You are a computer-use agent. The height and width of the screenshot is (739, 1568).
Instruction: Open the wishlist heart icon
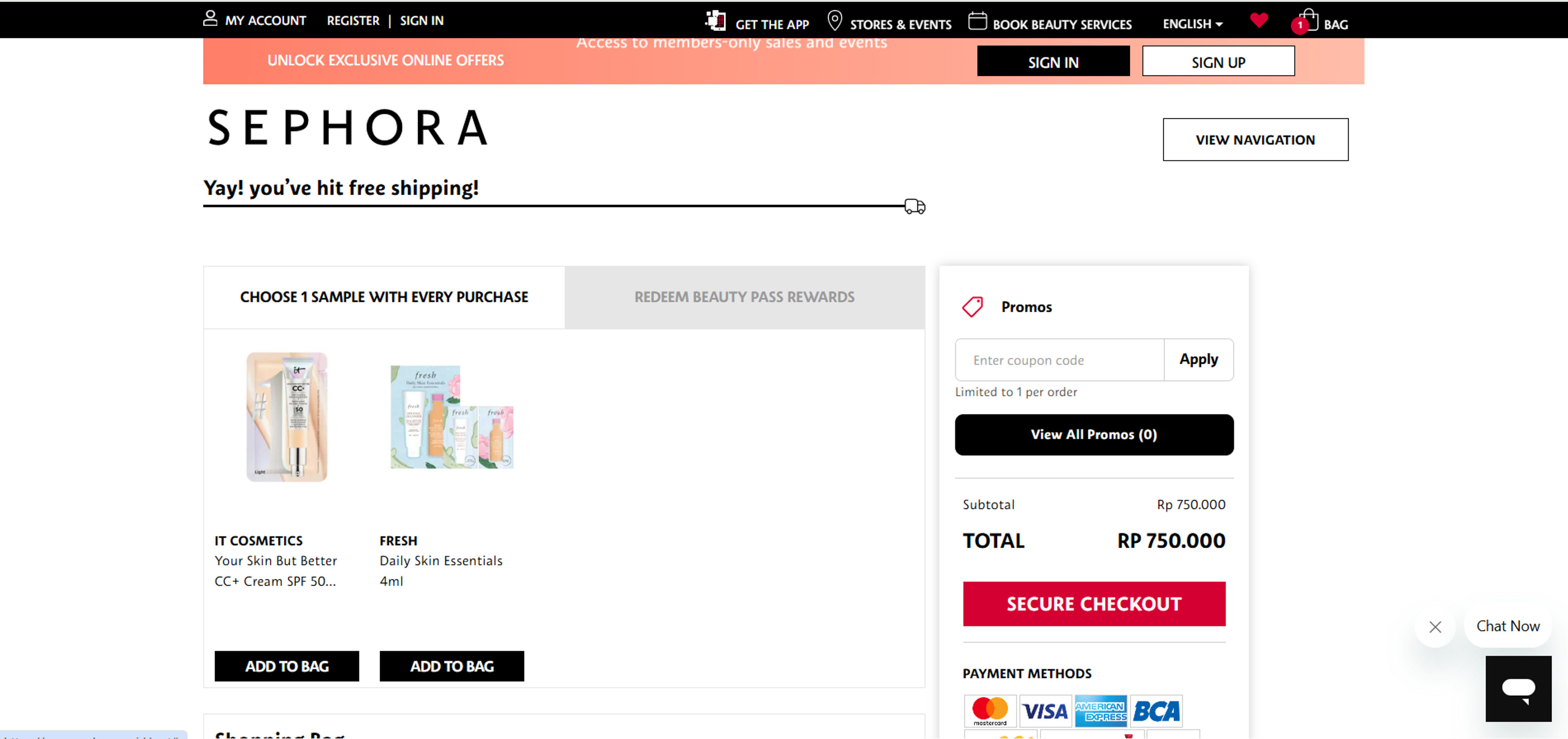(1259, 20)
